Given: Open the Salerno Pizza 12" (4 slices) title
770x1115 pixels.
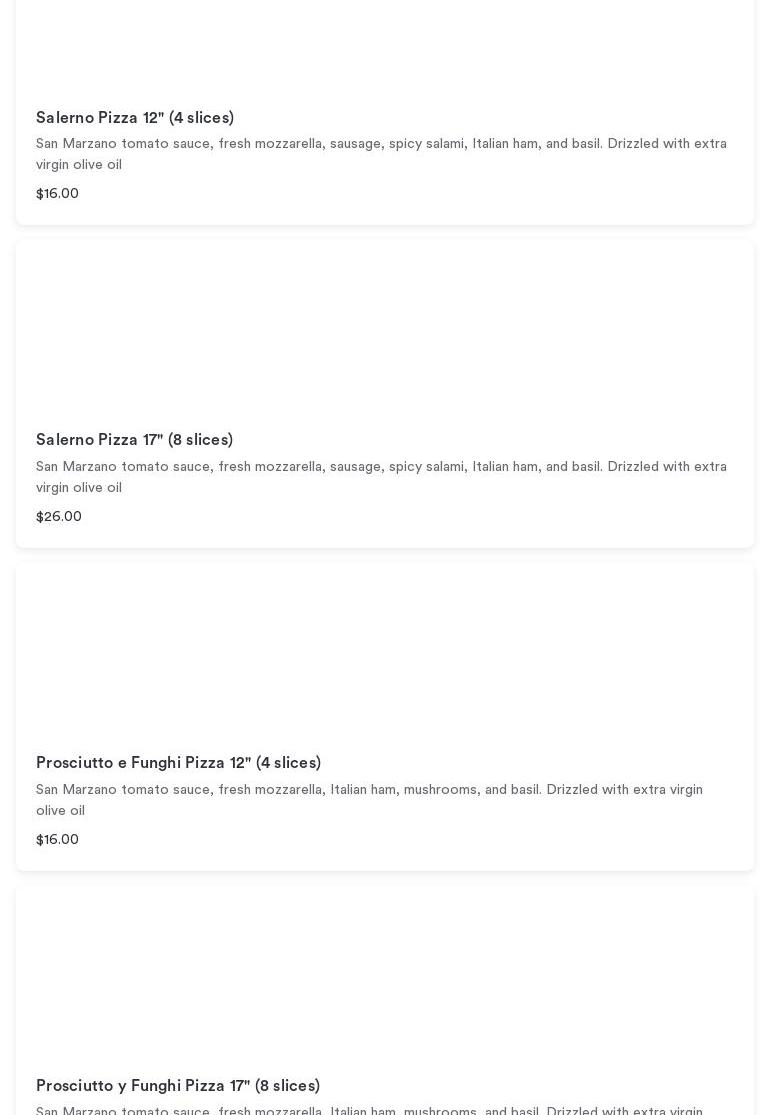Looking at the screenshot, I should (x=135, y=118).
